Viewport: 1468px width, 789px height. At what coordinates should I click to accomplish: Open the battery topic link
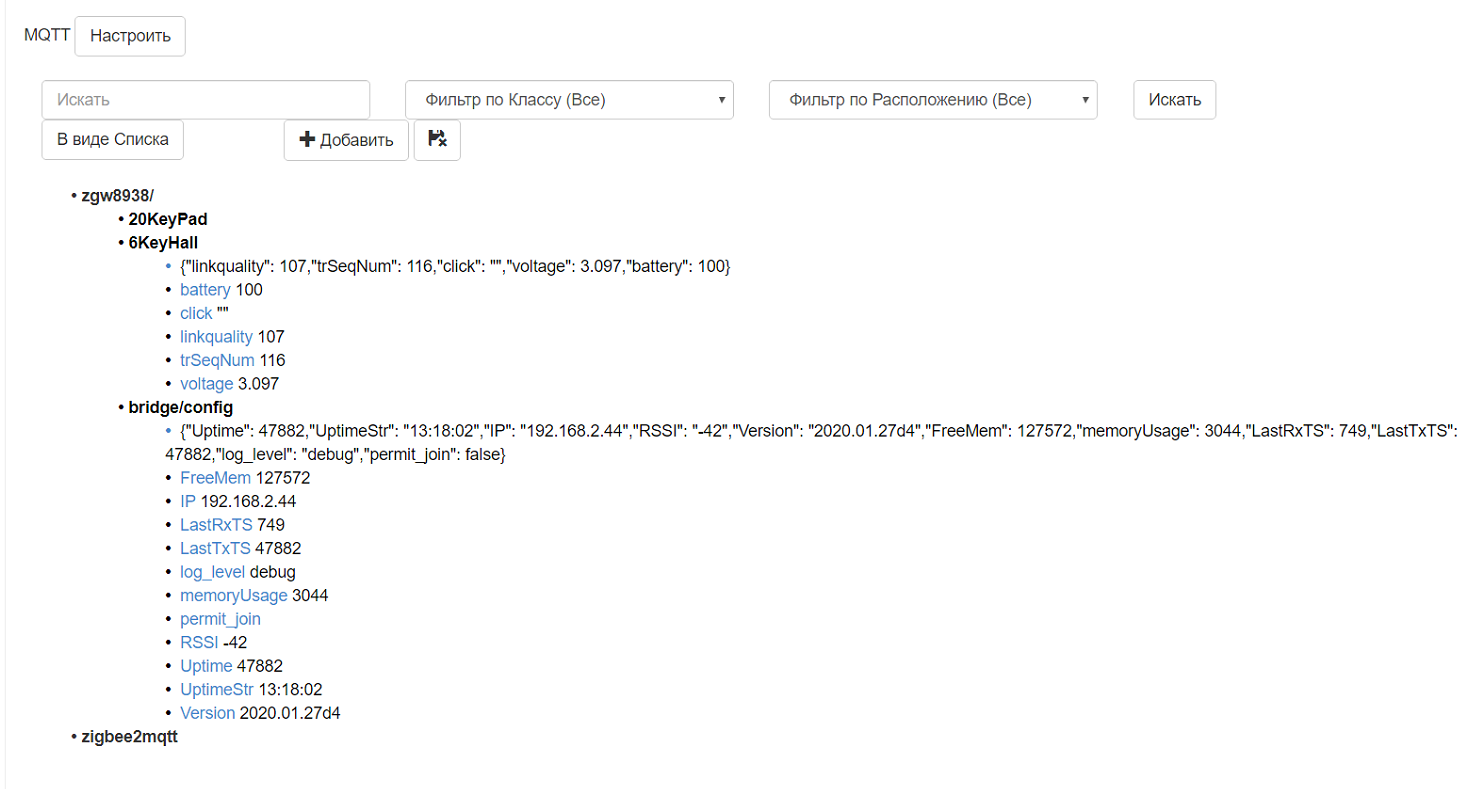click(x=205, y=289)
